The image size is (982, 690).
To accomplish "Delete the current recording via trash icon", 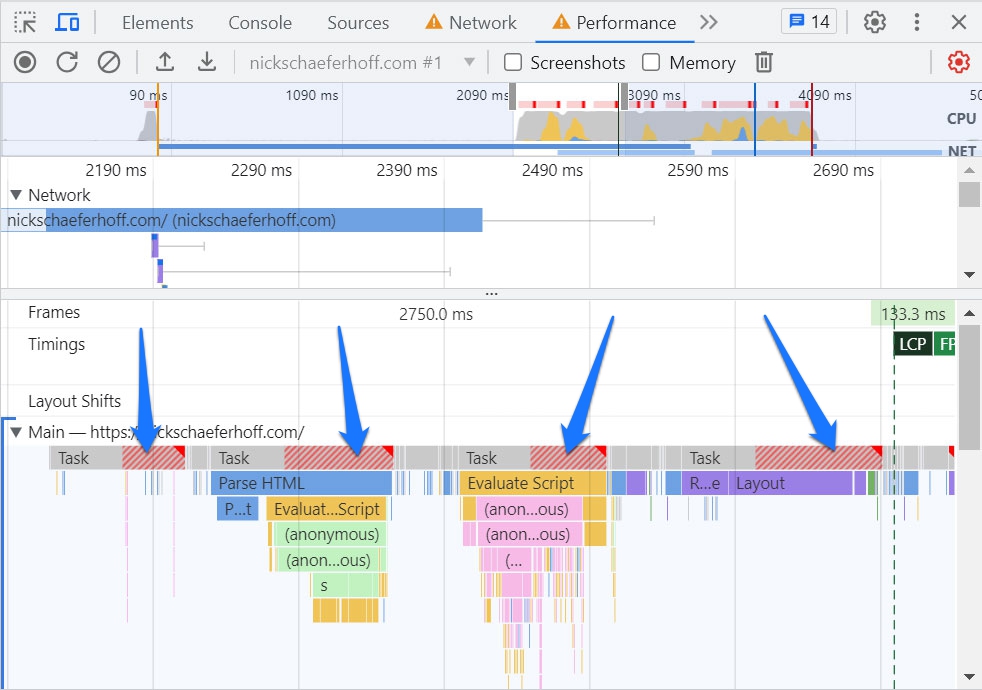I will [x=764, y=62].
